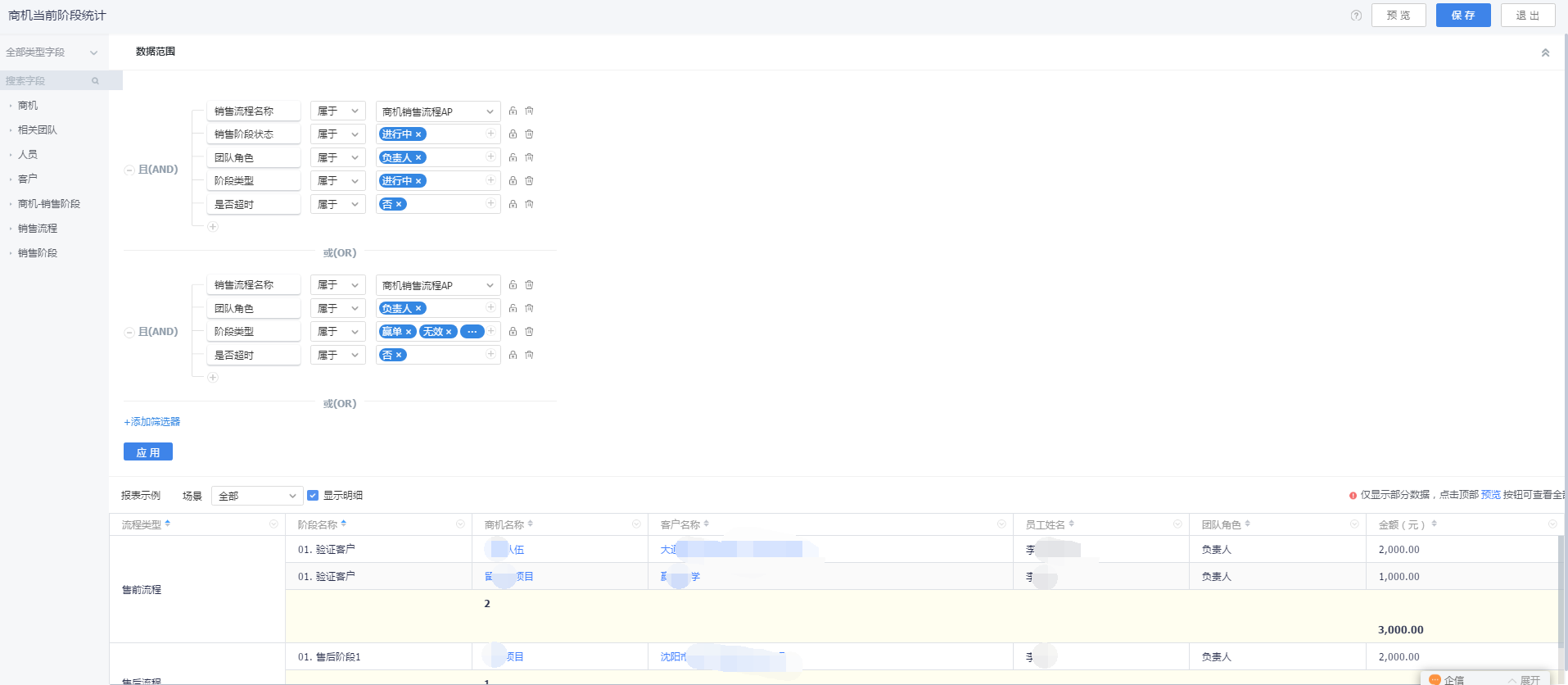Toggle lock on first 是否超时 row
Screen dimensions: 1568x685
point(513,204)
